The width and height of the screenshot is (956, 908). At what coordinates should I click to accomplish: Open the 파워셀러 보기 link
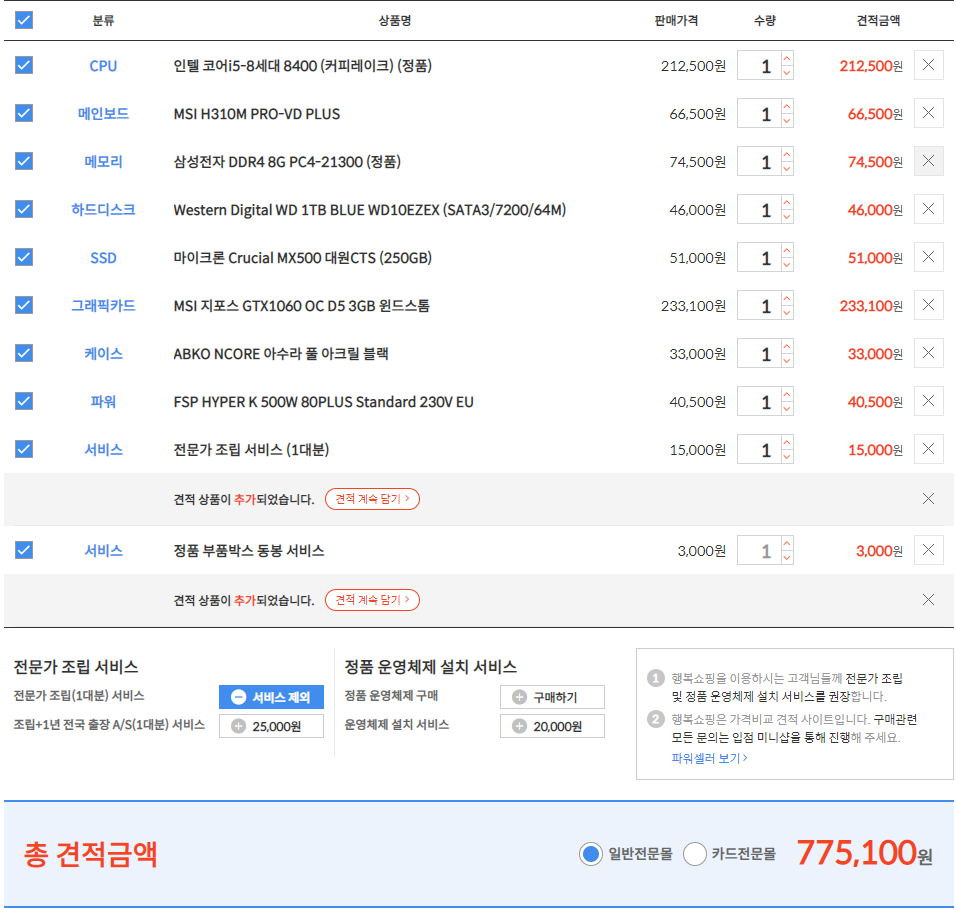click(709, 758)
